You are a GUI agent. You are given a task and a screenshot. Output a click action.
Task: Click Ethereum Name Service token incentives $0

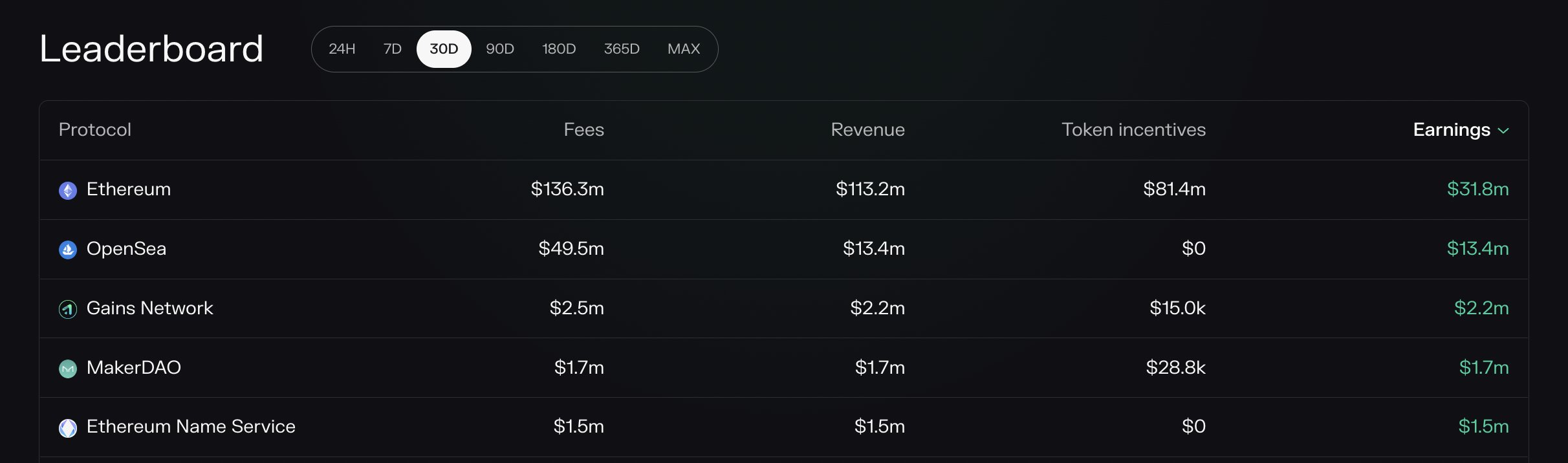(1193, 427)
